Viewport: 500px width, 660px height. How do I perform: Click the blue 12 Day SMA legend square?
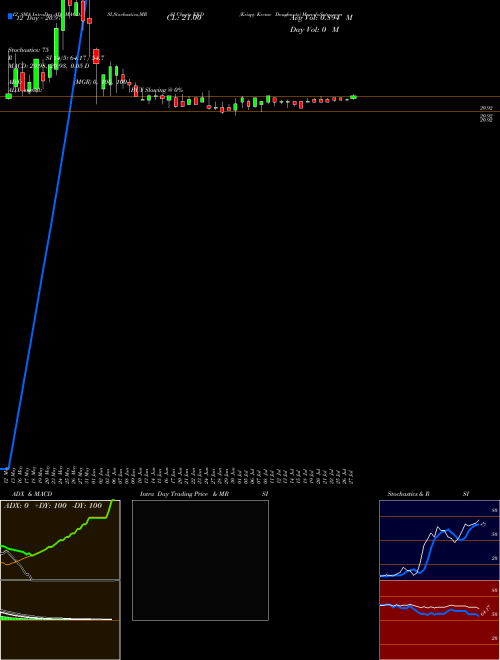[11, 16]
